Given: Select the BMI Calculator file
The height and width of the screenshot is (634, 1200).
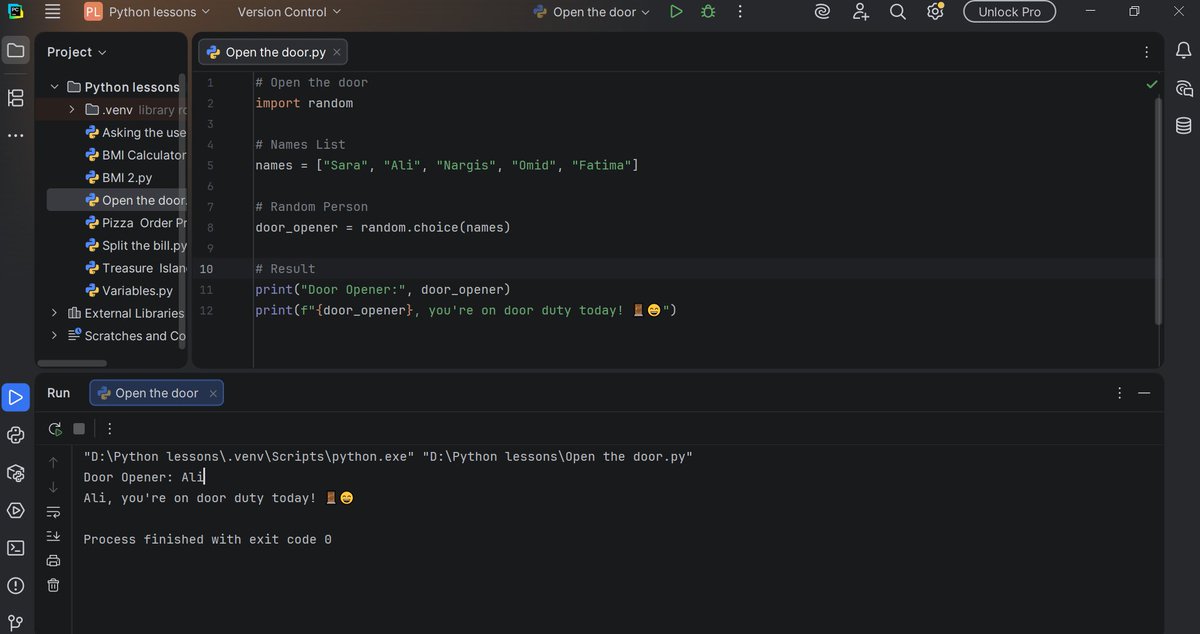Looking at the screenshot, I should [136, 155].
